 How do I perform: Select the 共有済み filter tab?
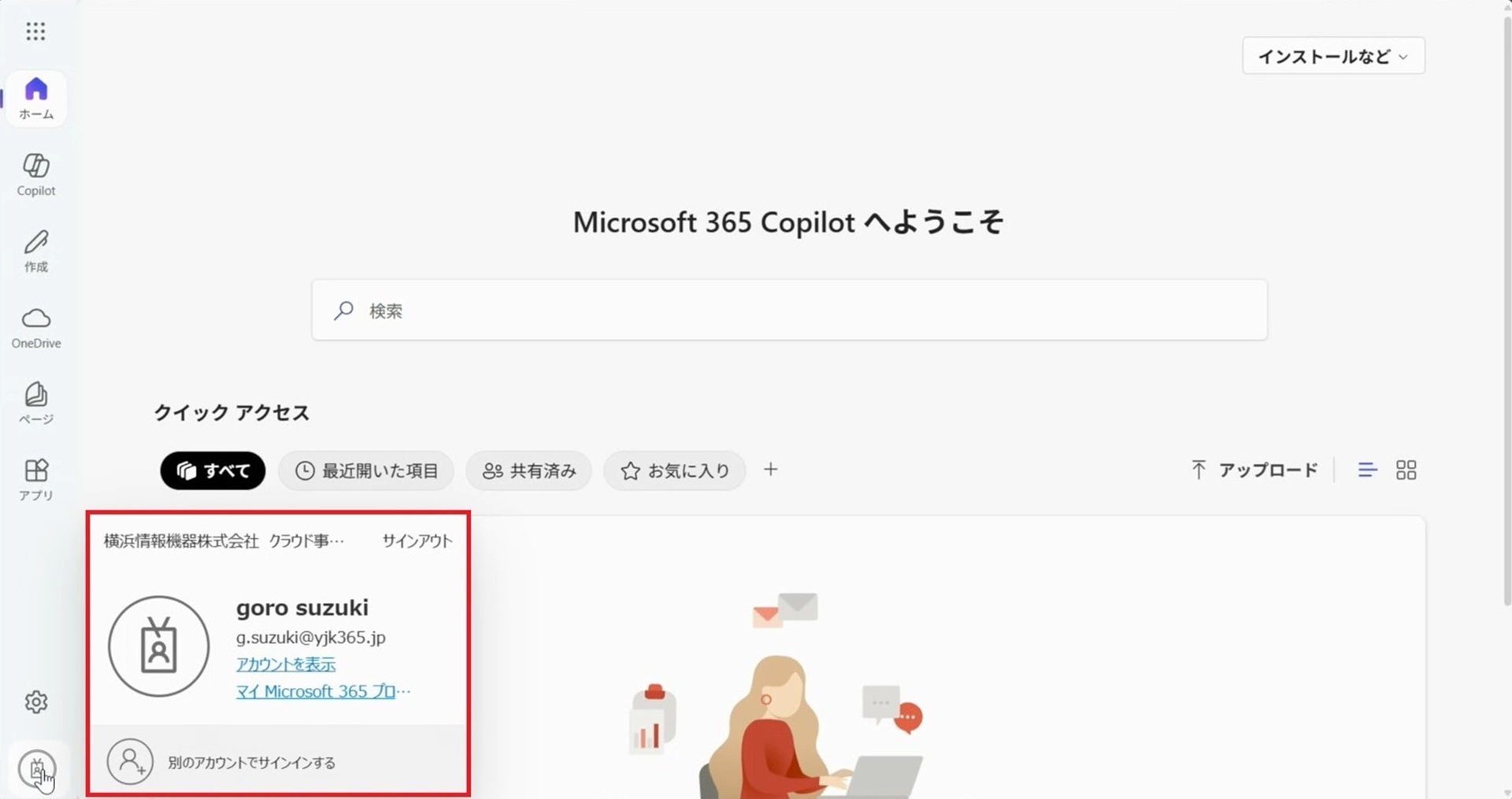tap(528, 470)
